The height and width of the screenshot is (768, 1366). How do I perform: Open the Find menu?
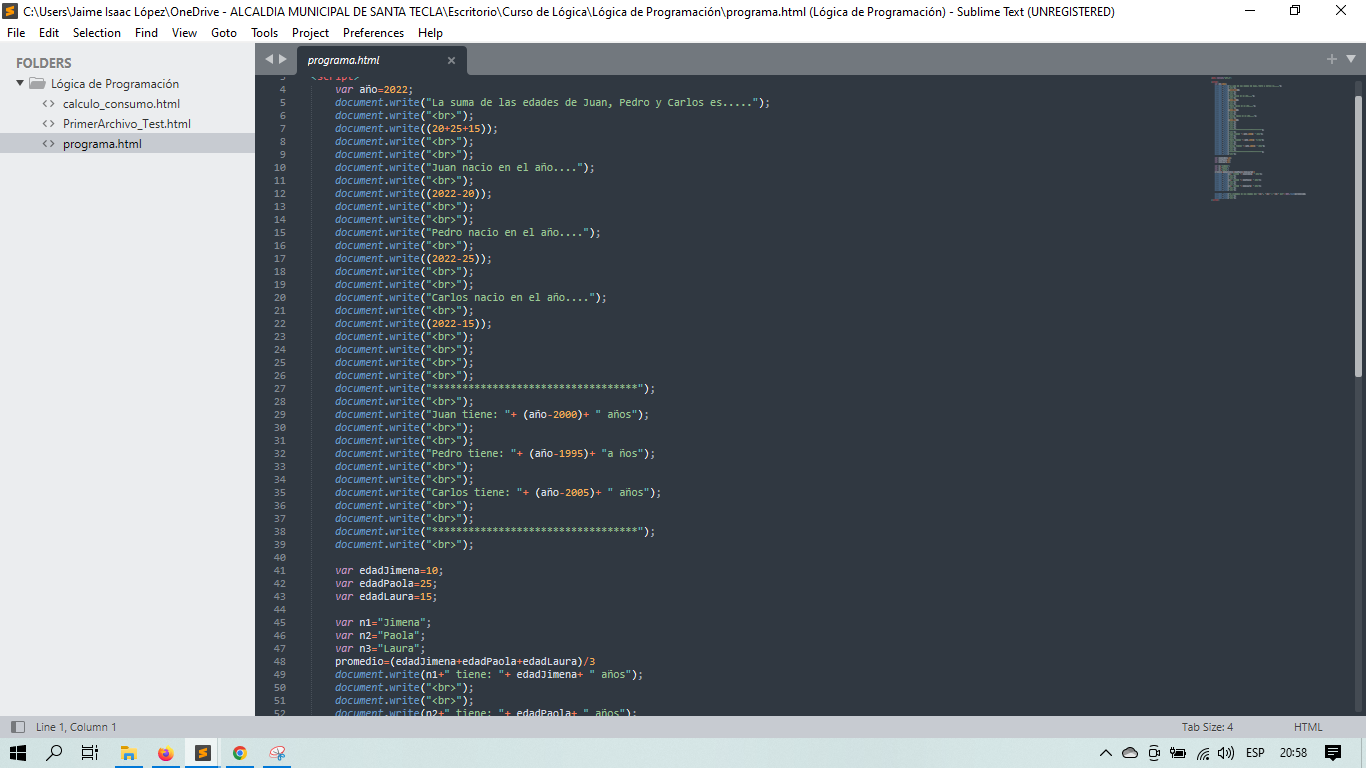tap(146, 33)
